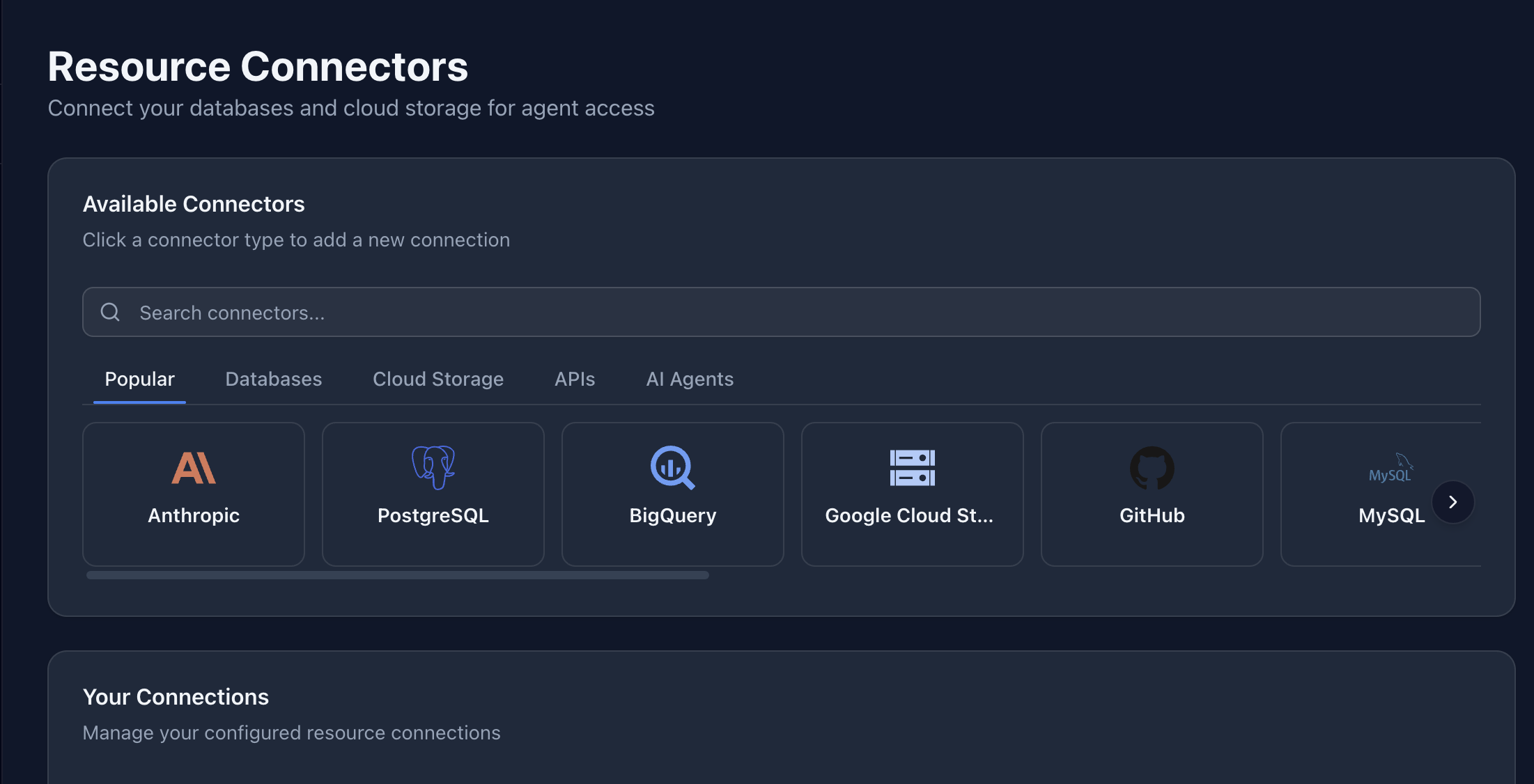Click the connector list horizontal scrollbar
This screenshot has height=784, width=1534.
[x=396, y=575]
